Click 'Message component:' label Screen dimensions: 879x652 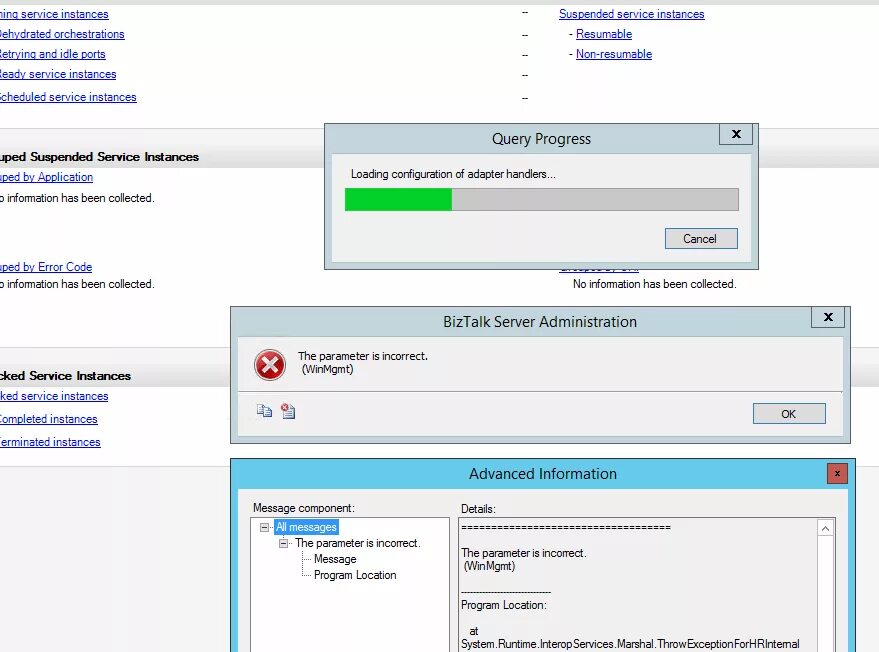pos(303,508)
